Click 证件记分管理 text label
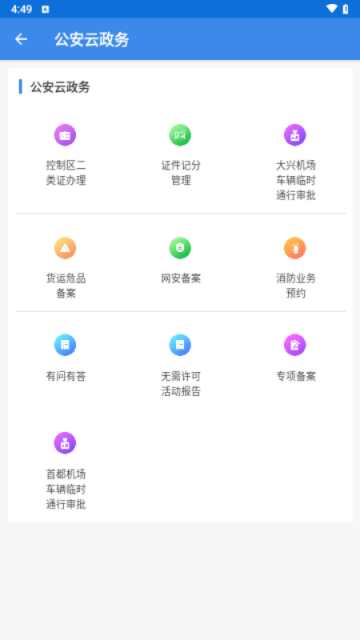Screen dimensions: 360x640 coord(181,173)
